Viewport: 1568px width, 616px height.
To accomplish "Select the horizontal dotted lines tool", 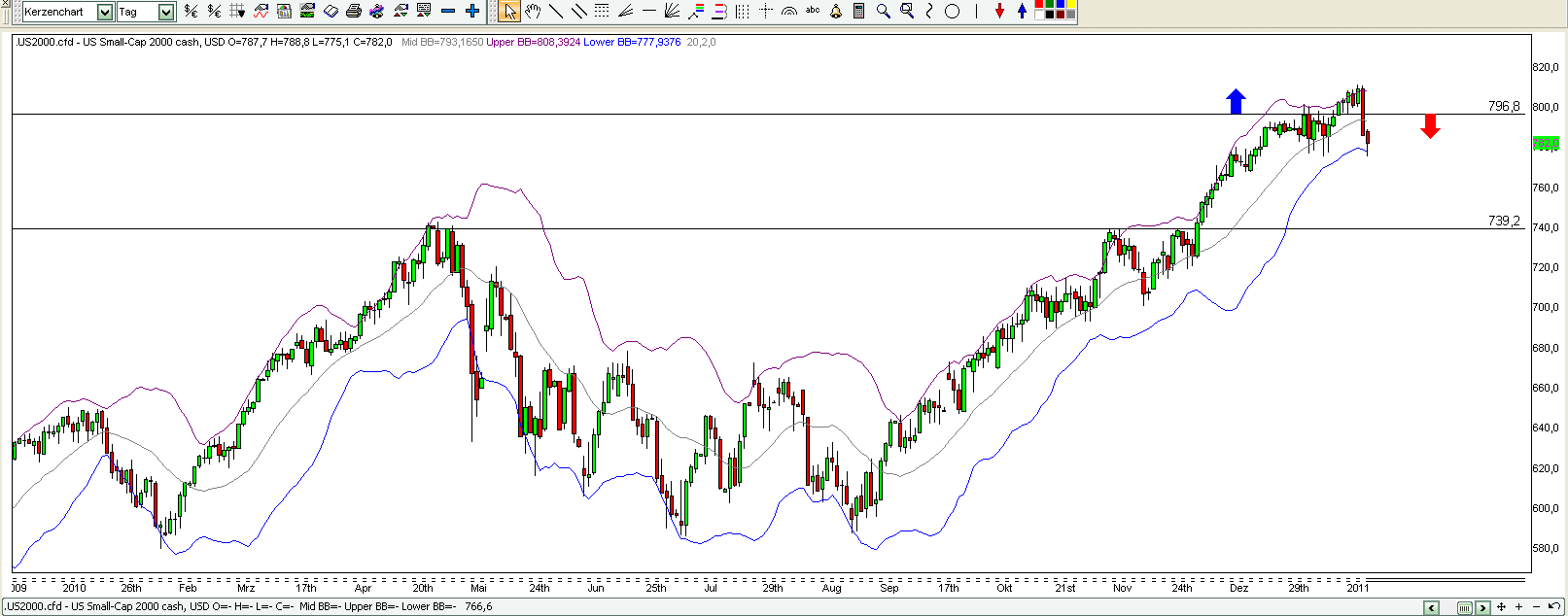I will [602, 12].
